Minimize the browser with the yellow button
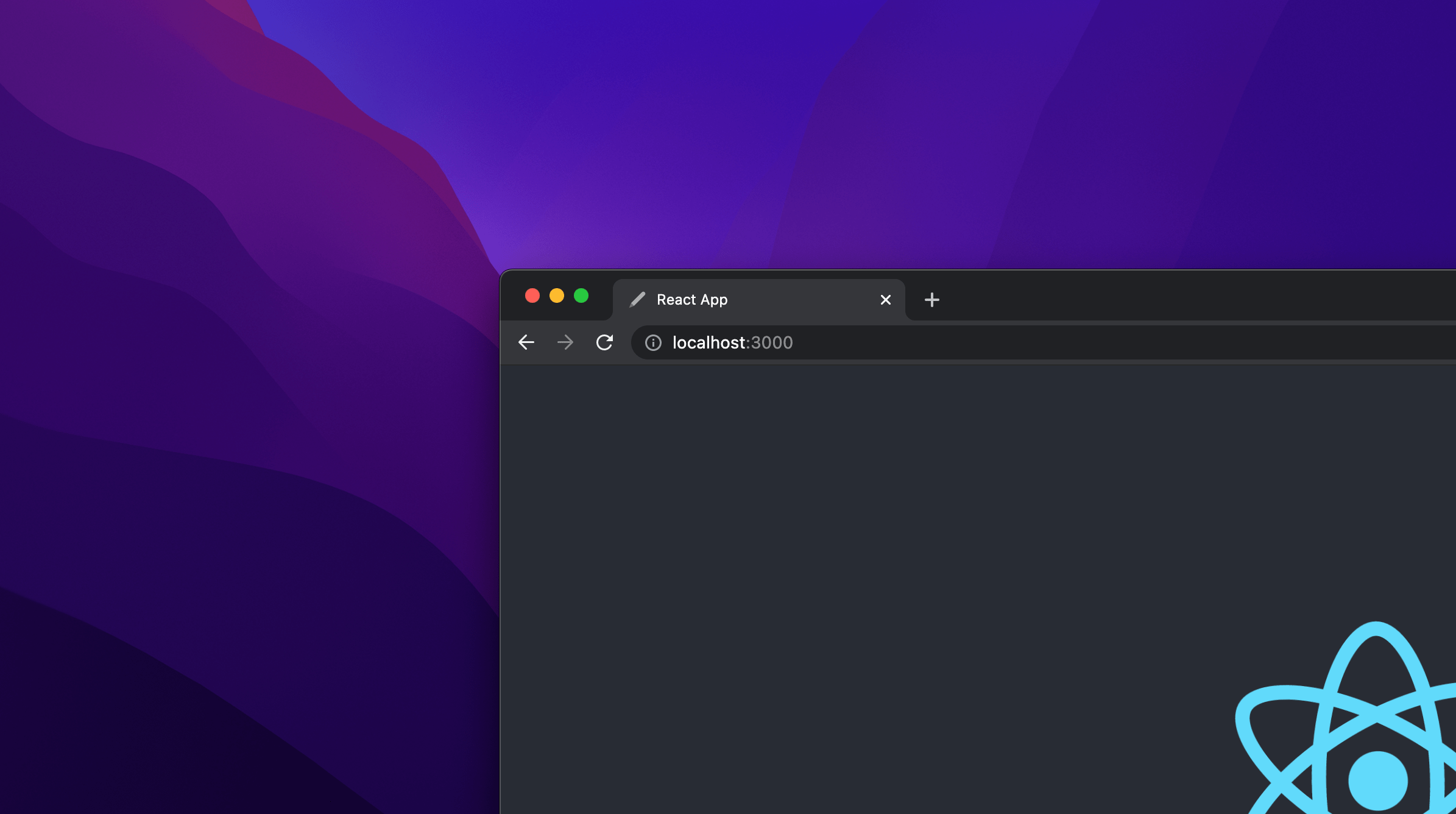This screenshot has height=814, width=1456. [x=557, y=296]
